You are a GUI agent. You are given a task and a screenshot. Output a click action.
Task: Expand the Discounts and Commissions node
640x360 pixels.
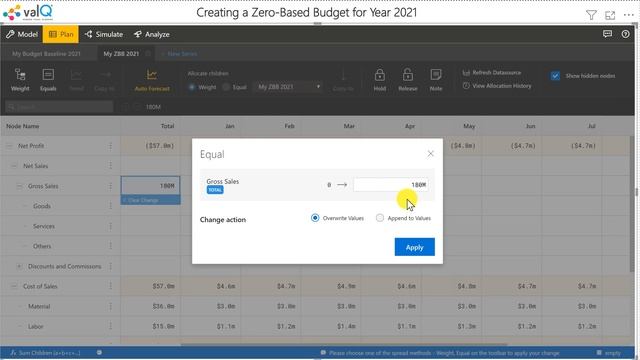[19, 266]
